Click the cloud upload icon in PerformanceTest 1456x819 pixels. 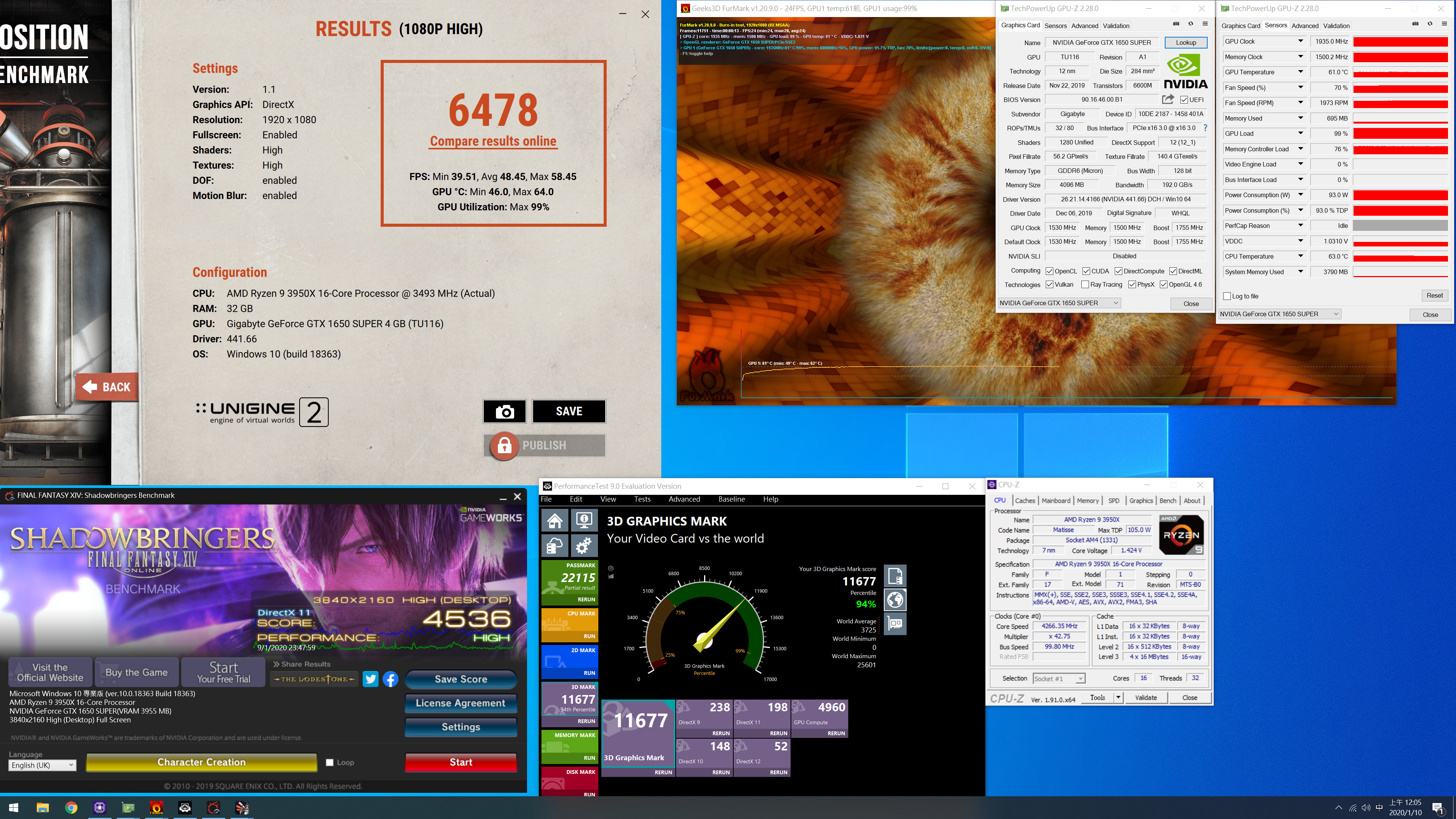click(x=554, y=546)
